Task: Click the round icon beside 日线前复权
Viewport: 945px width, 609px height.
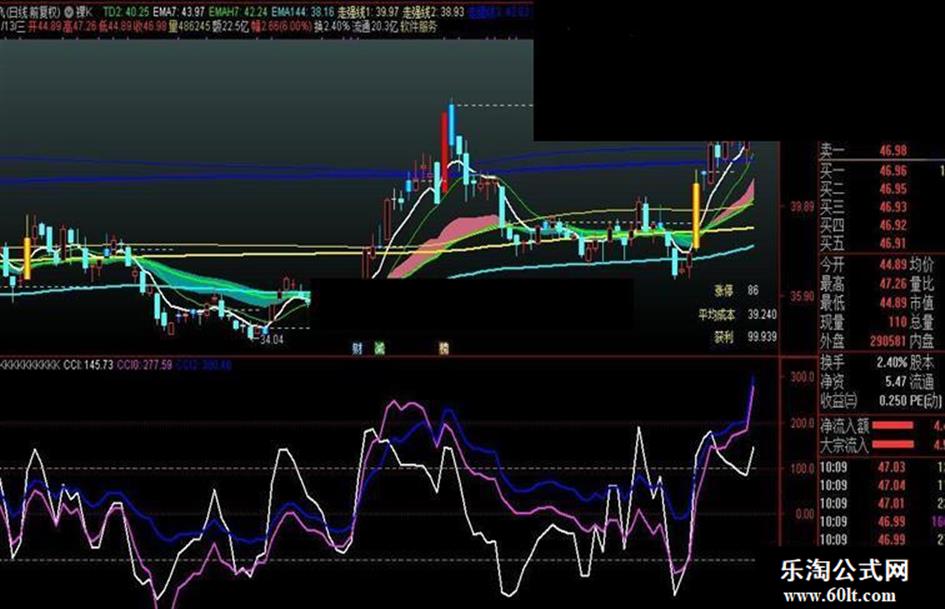Action: tap(68, 11)
